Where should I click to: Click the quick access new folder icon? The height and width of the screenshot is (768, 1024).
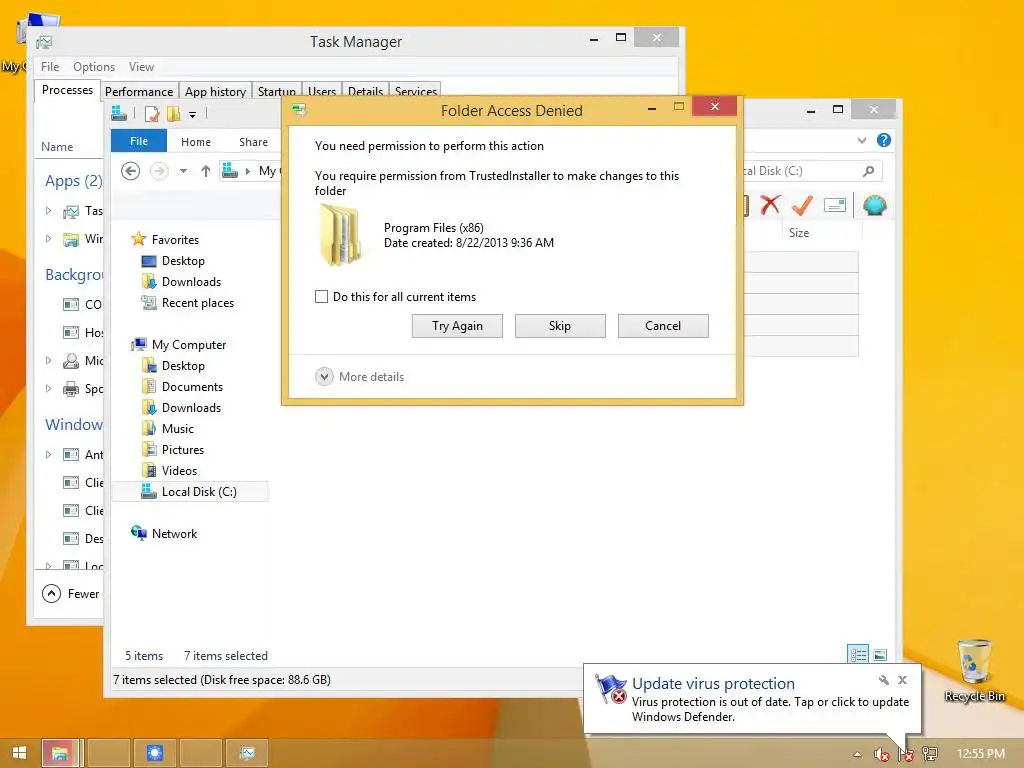click(173, 114)
